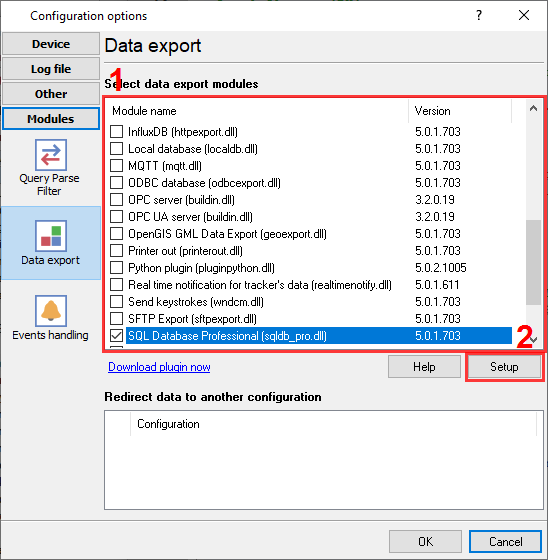Image resolution: width=548 pixels, height=560 pixels.
Task: Select the SQL Database Professional row text
Action: [x=227, y=336]
